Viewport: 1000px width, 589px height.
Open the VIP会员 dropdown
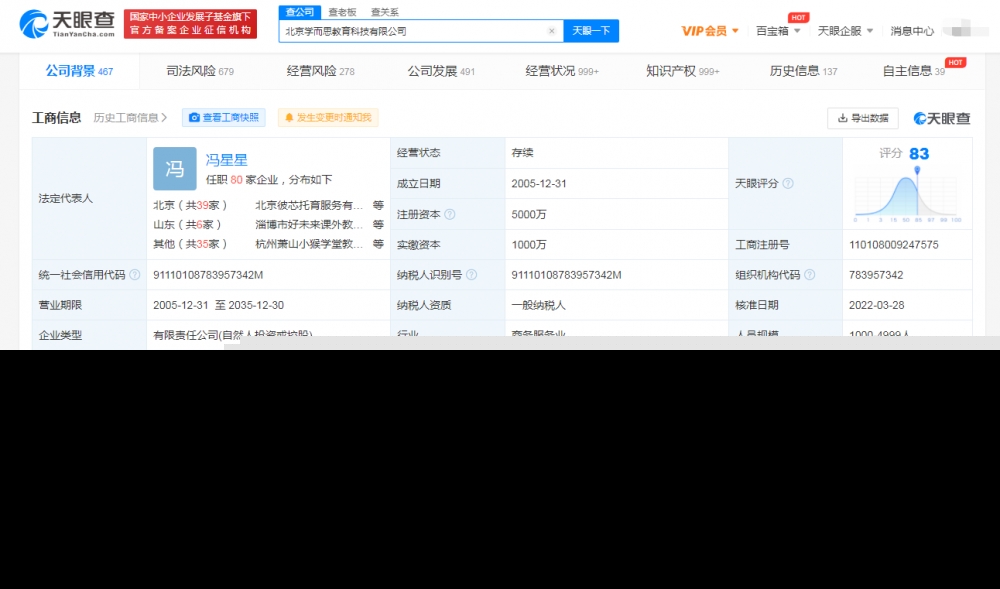pos(709,31)
